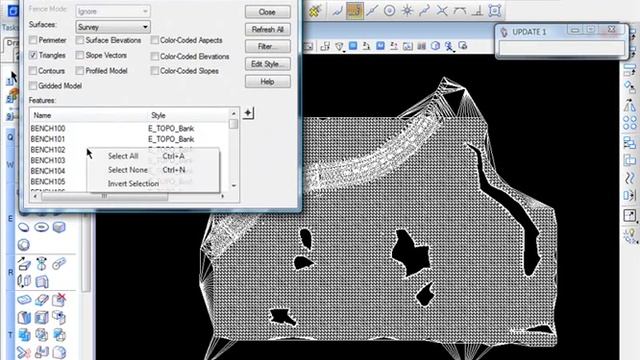This screenshot has width=640, height=360.
Task: Click the Filter... button
Action: coord(267,47)
